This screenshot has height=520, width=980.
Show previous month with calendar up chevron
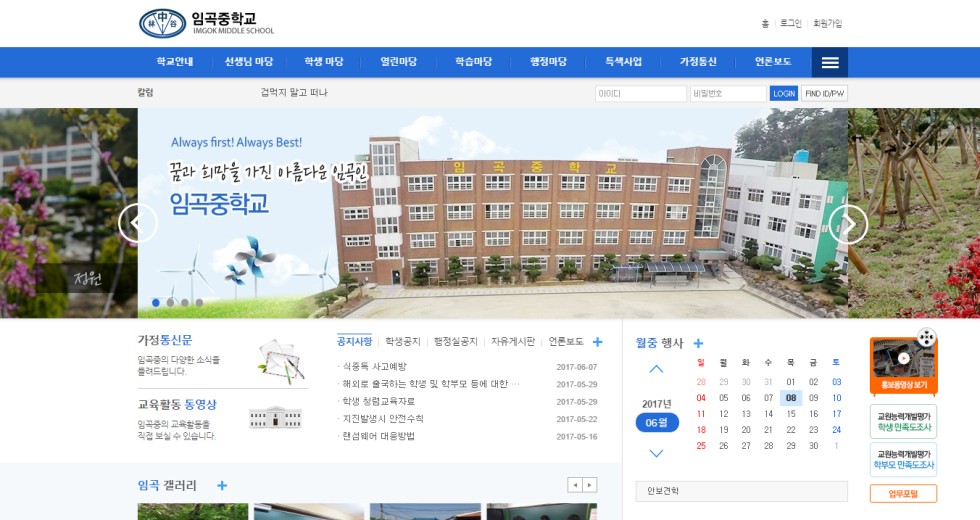pyautogui.click(x=656, y=369)
